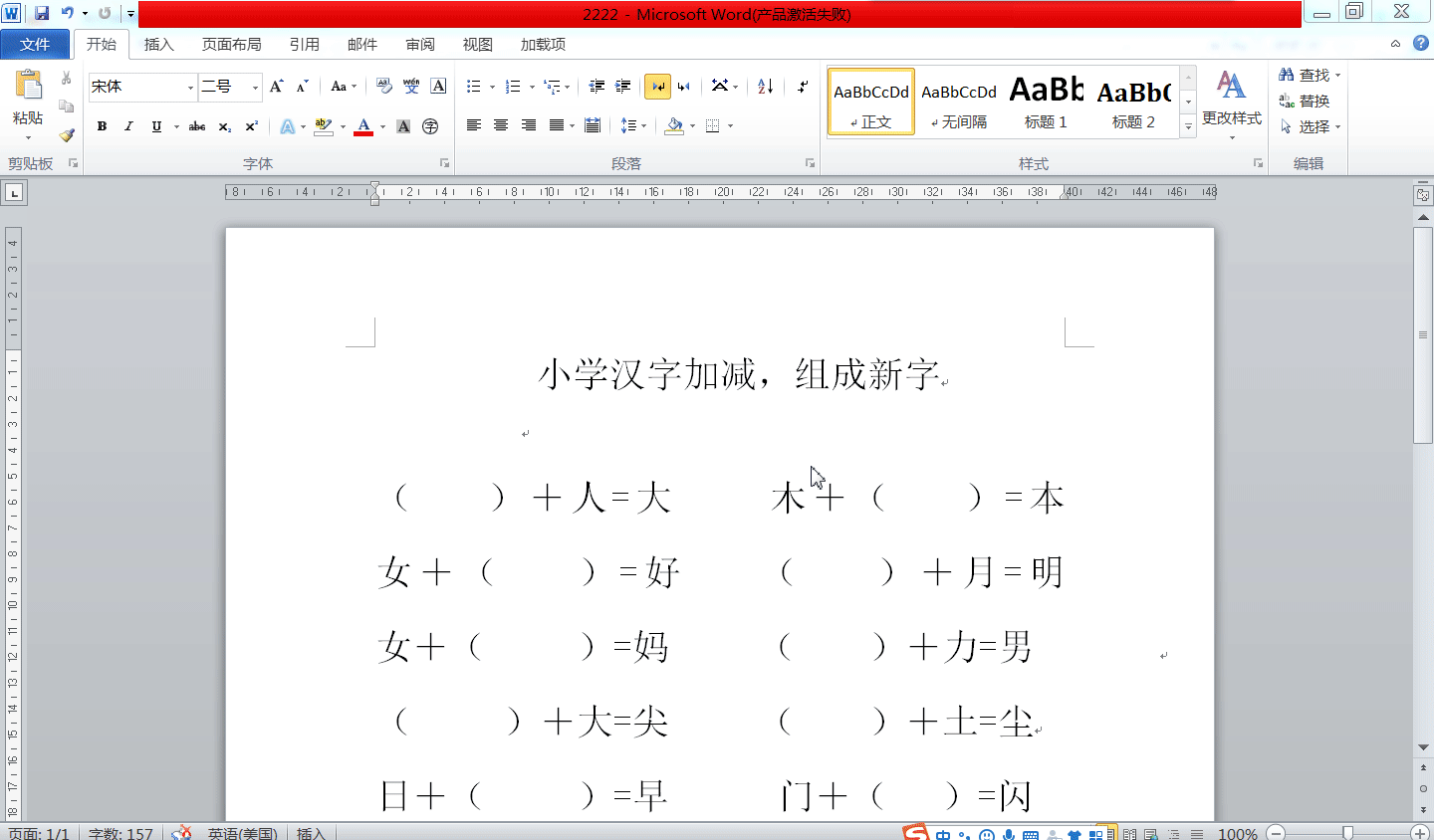Toggle Italic formatting
Viewport: 1434px width, 840px height.
[x=128, y=126]
